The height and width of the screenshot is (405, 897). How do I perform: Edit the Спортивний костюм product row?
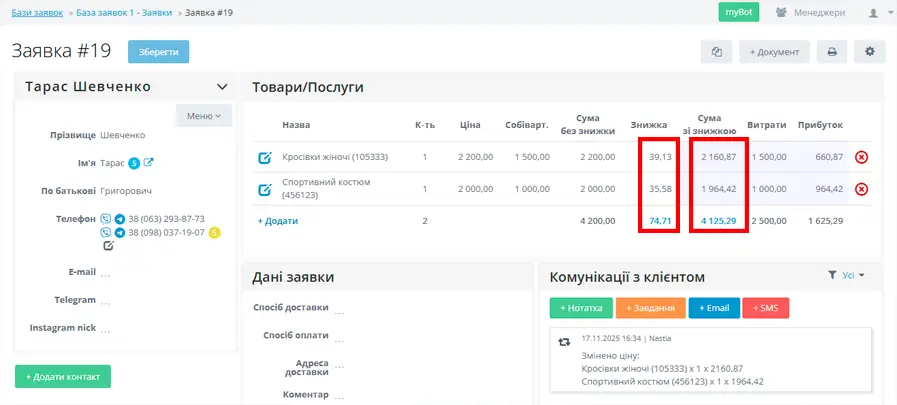pos(265,189)
